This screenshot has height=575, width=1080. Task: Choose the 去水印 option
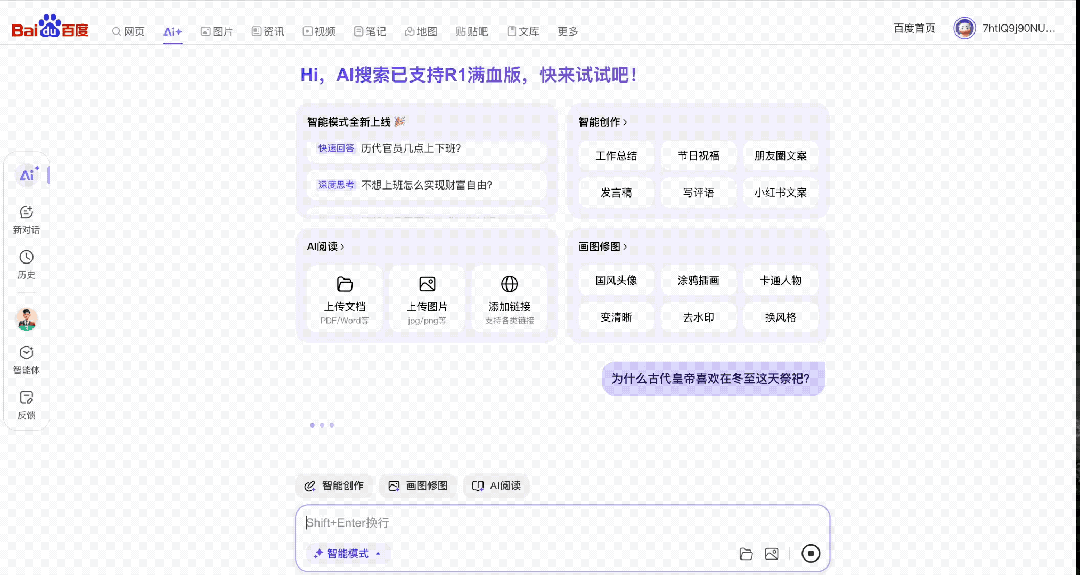tap(698, 317)
